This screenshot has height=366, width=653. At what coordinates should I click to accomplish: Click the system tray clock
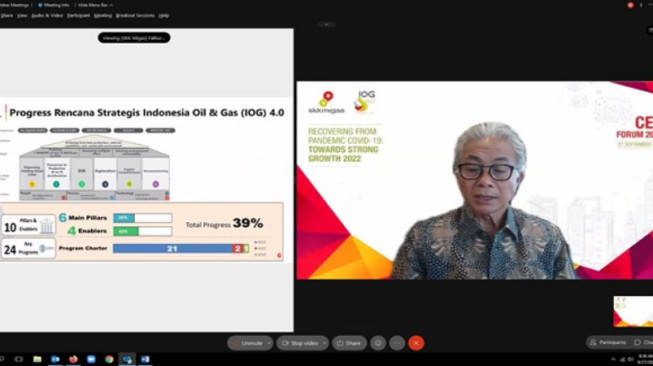click(645, 359)
